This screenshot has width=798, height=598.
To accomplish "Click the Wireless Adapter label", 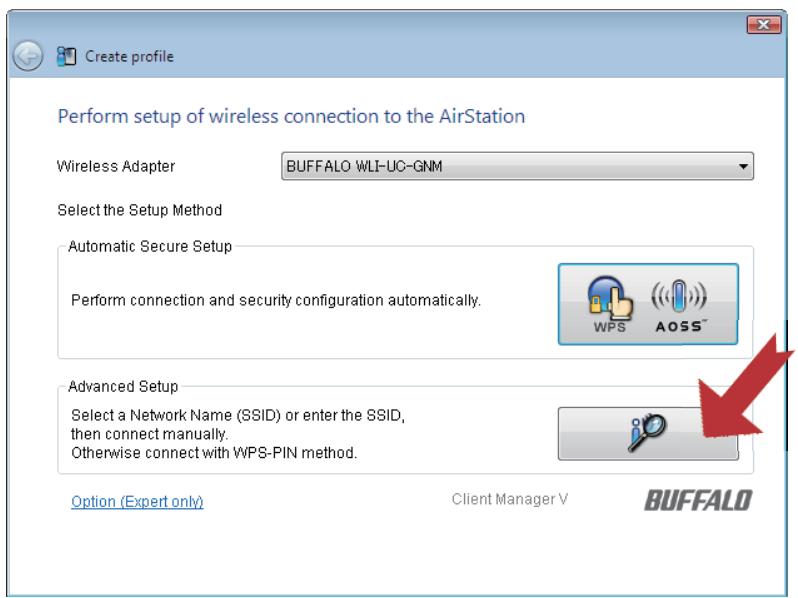I will (116, 166).
